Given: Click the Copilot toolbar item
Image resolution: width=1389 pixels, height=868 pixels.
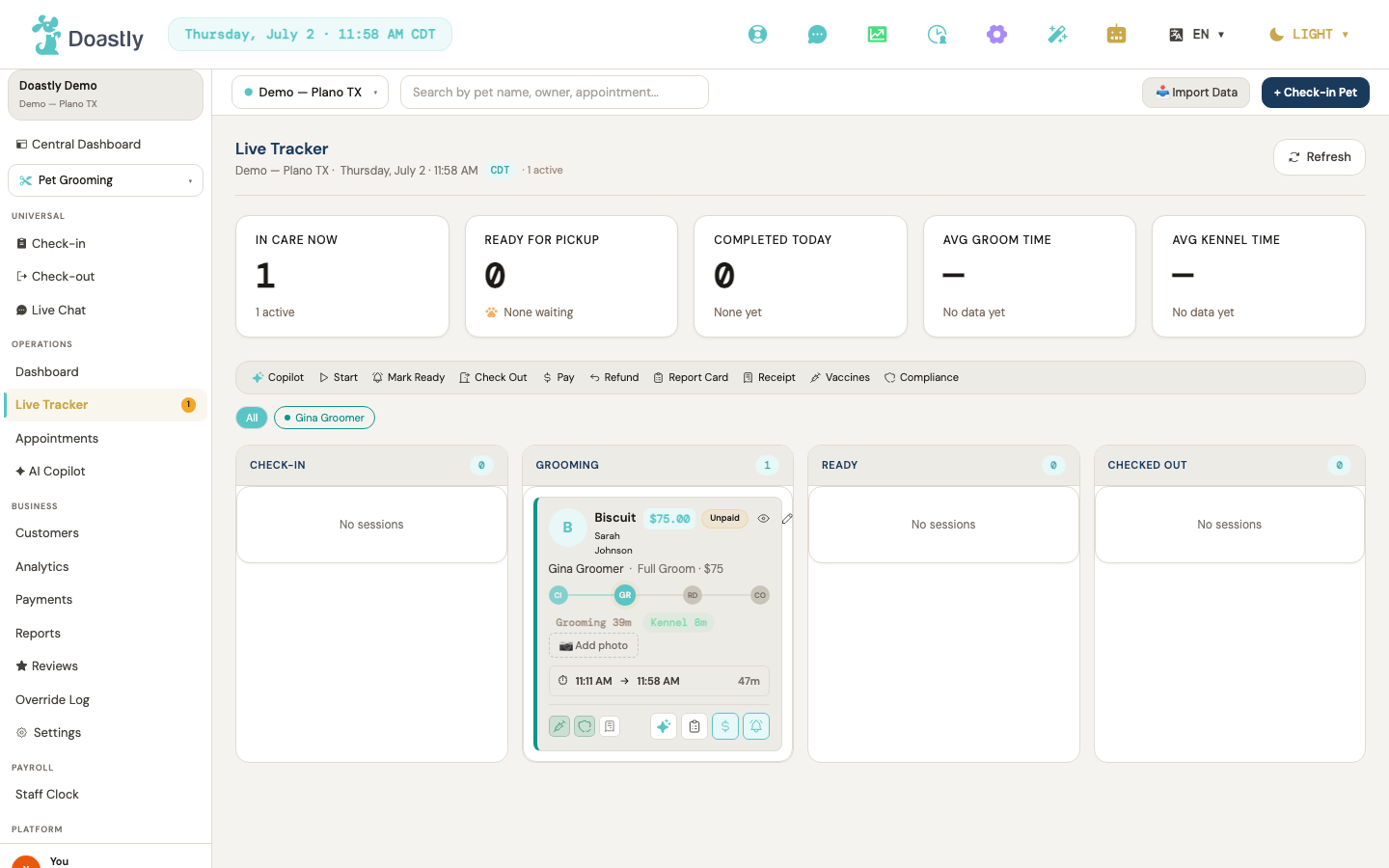Looking at the screenshot, I should coord(278,378).
